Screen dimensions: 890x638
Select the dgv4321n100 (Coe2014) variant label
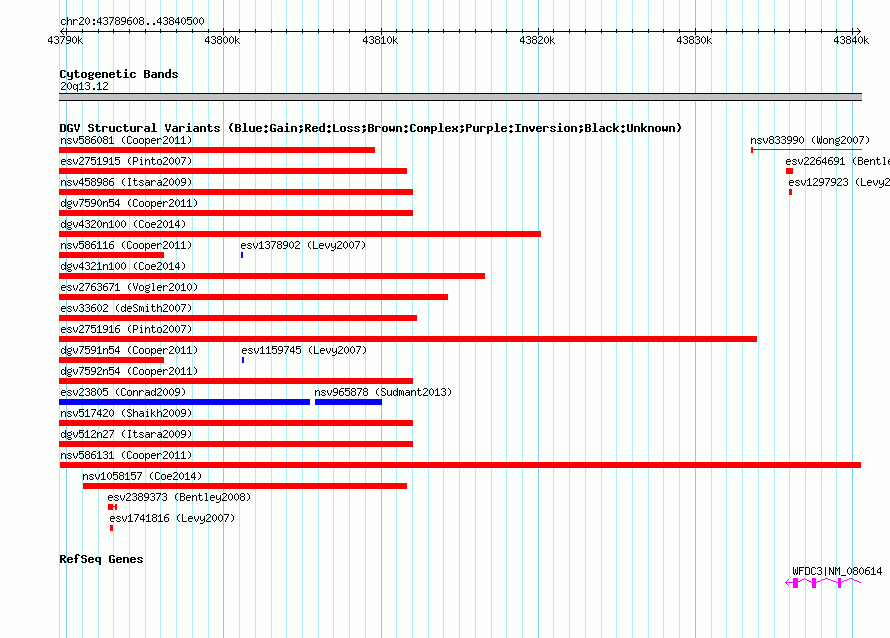point(123,266)
